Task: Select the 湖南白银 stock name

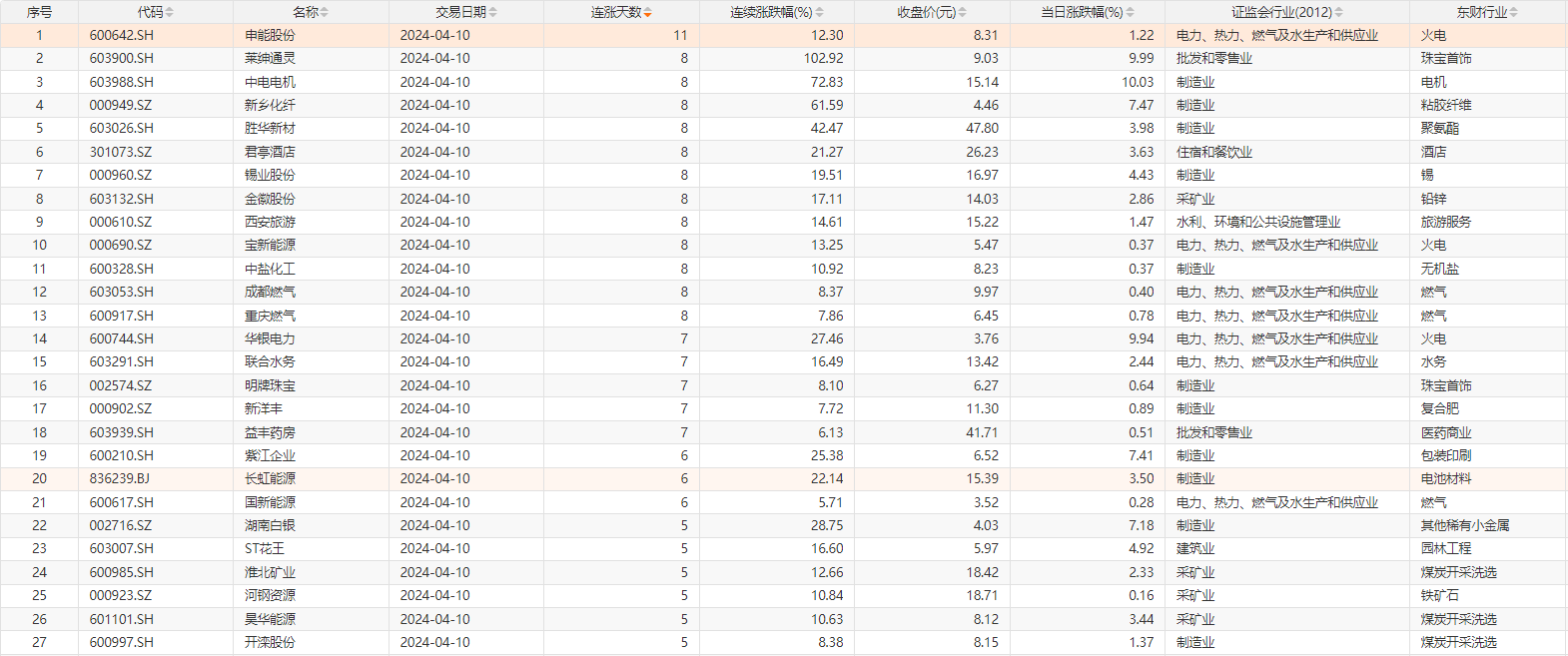Action: click(x=270, y=525)
